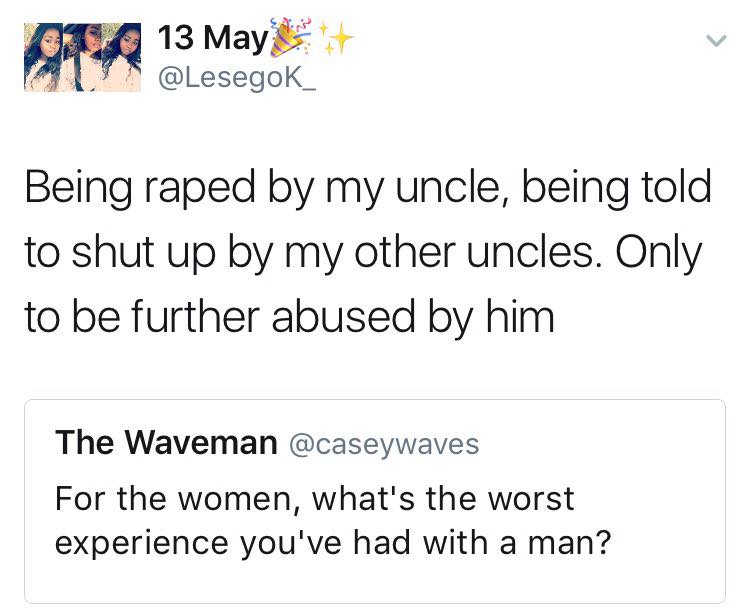Tap the sparkles emoji beside the name

coord(336,38)
